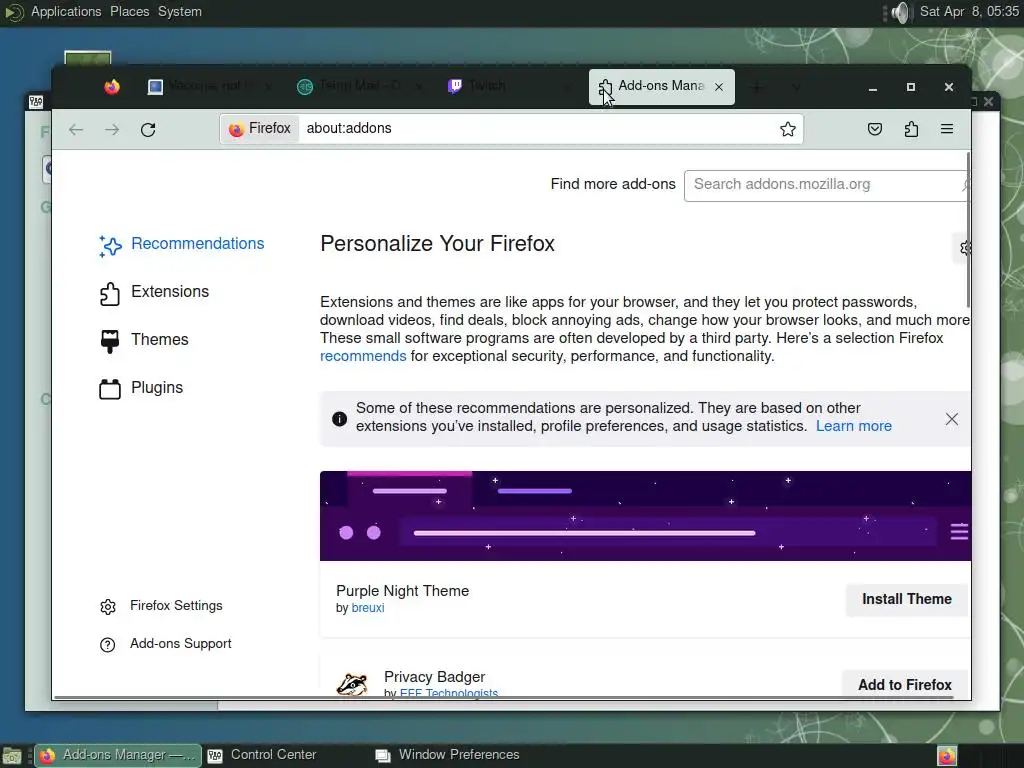Open Recommendations sidebar category

pyautogui.click(x=182, y=244)
